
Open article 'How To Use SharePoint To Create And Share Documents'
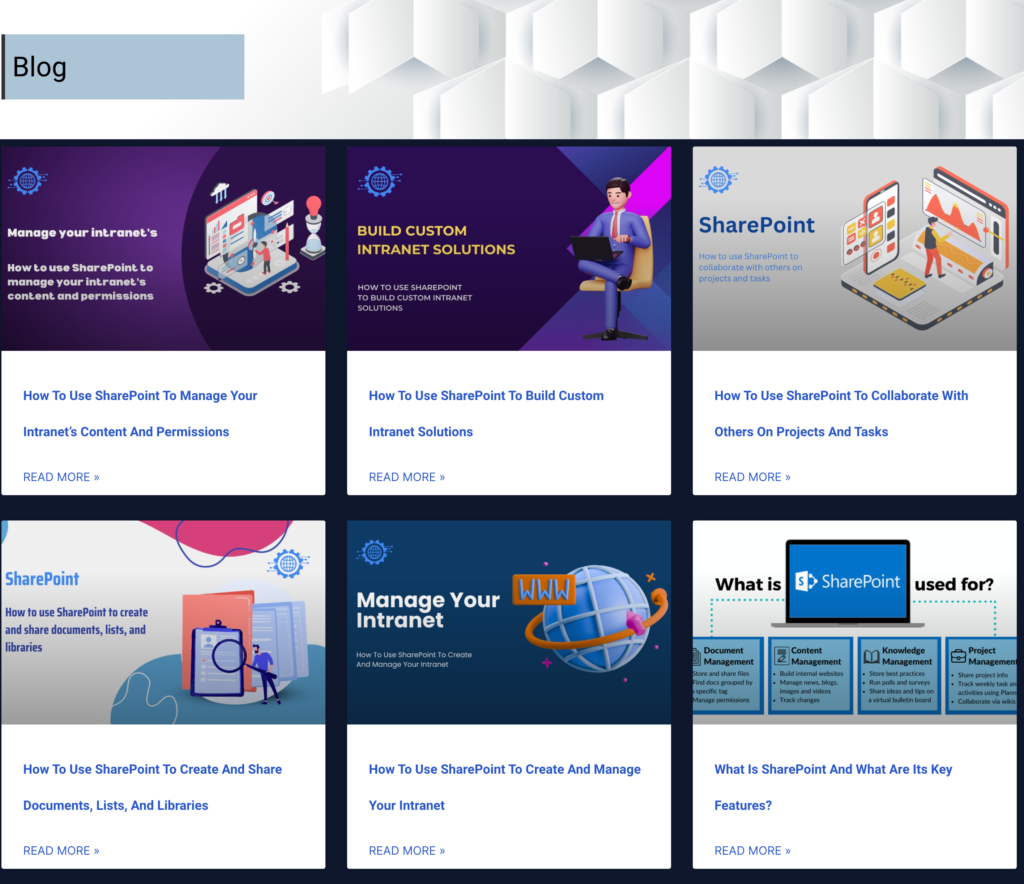click(x=152, y=787)
